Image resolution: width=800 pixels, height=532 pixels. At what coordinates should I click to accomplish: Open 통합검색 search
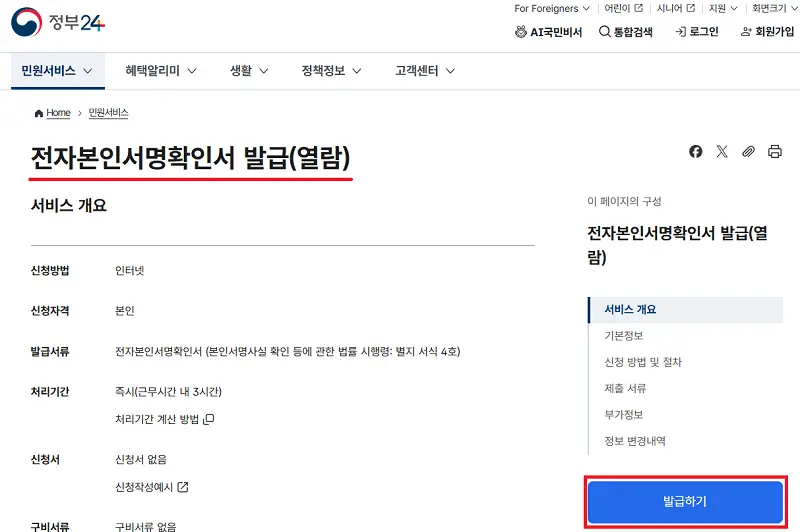click(x=626, y=32)
